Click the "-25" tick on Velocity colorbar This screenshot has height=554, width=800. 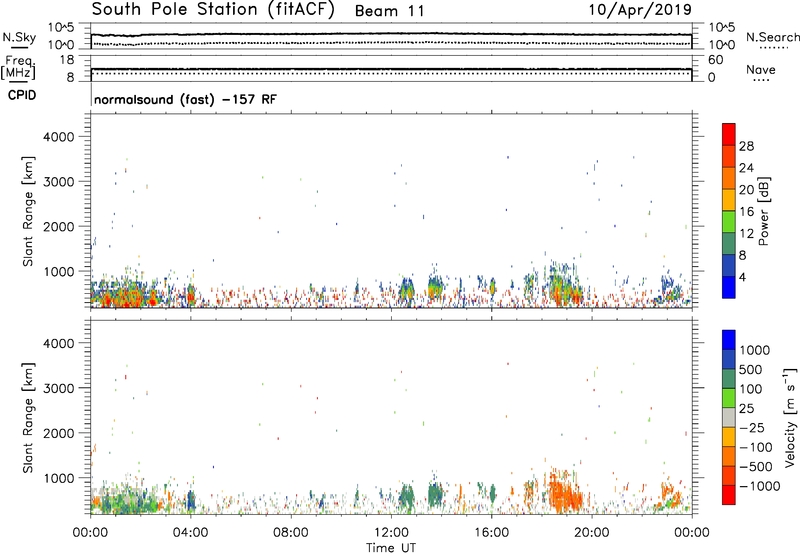pyautogui.click(x=752, y=427)
